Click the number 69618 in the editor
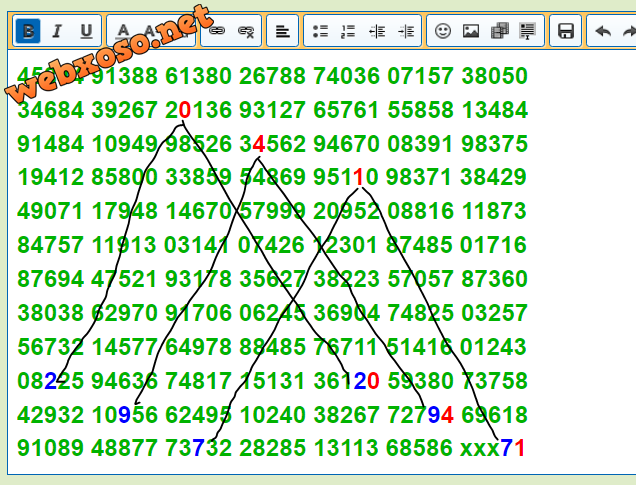 tap(494, 415)
